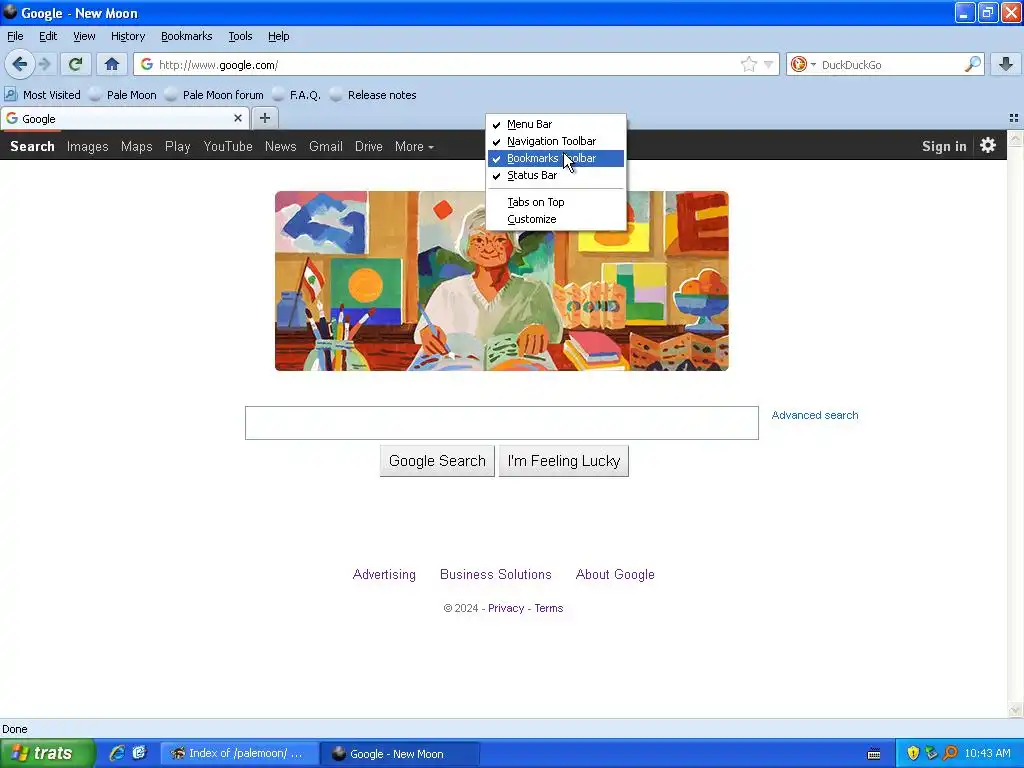Select the Google tab
The height and width of the screenshot is (768, 1024).
124,119
